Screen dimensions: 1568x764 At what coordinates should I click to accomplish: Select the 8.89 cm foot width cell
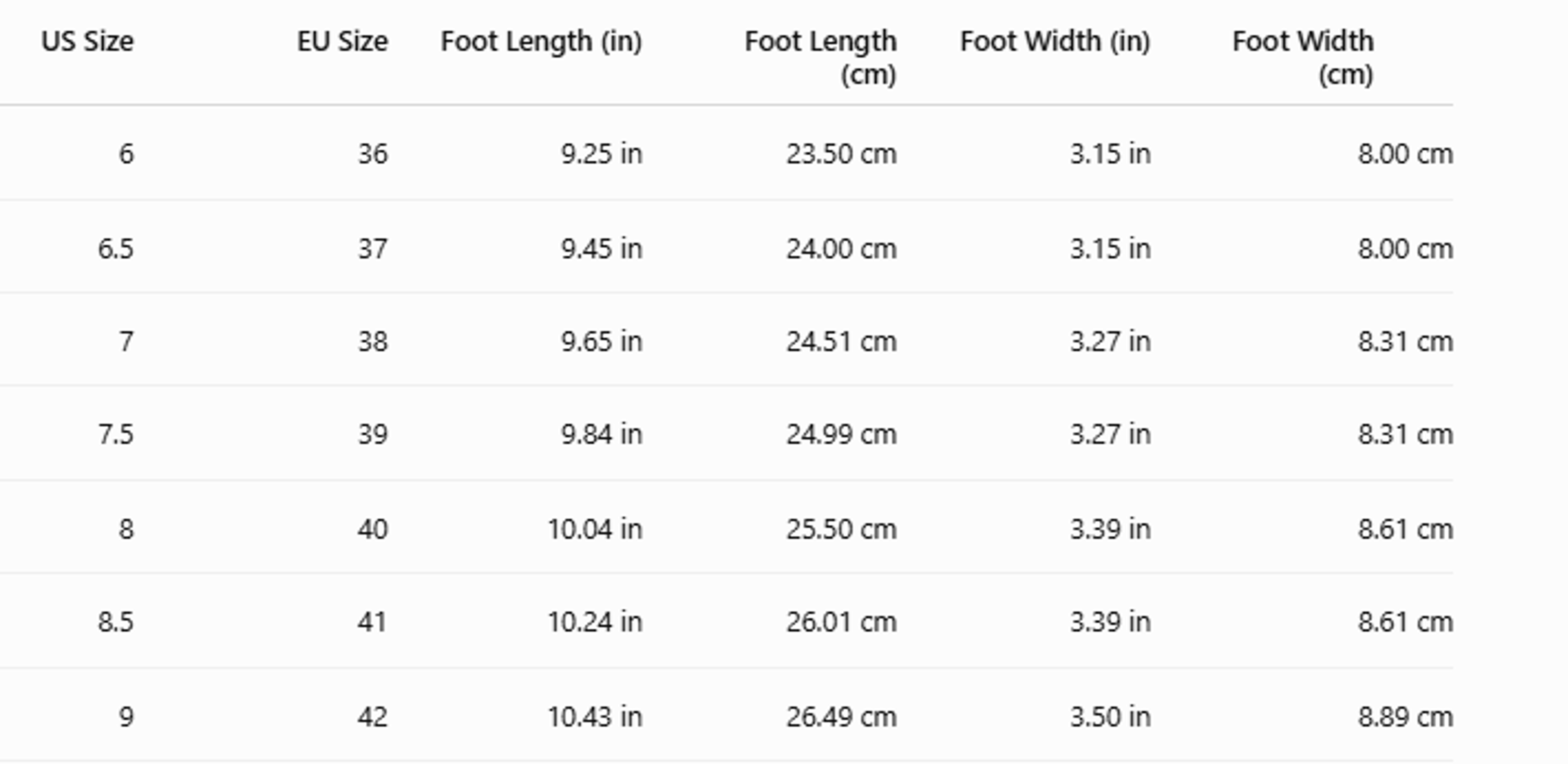coord(1405,717)
